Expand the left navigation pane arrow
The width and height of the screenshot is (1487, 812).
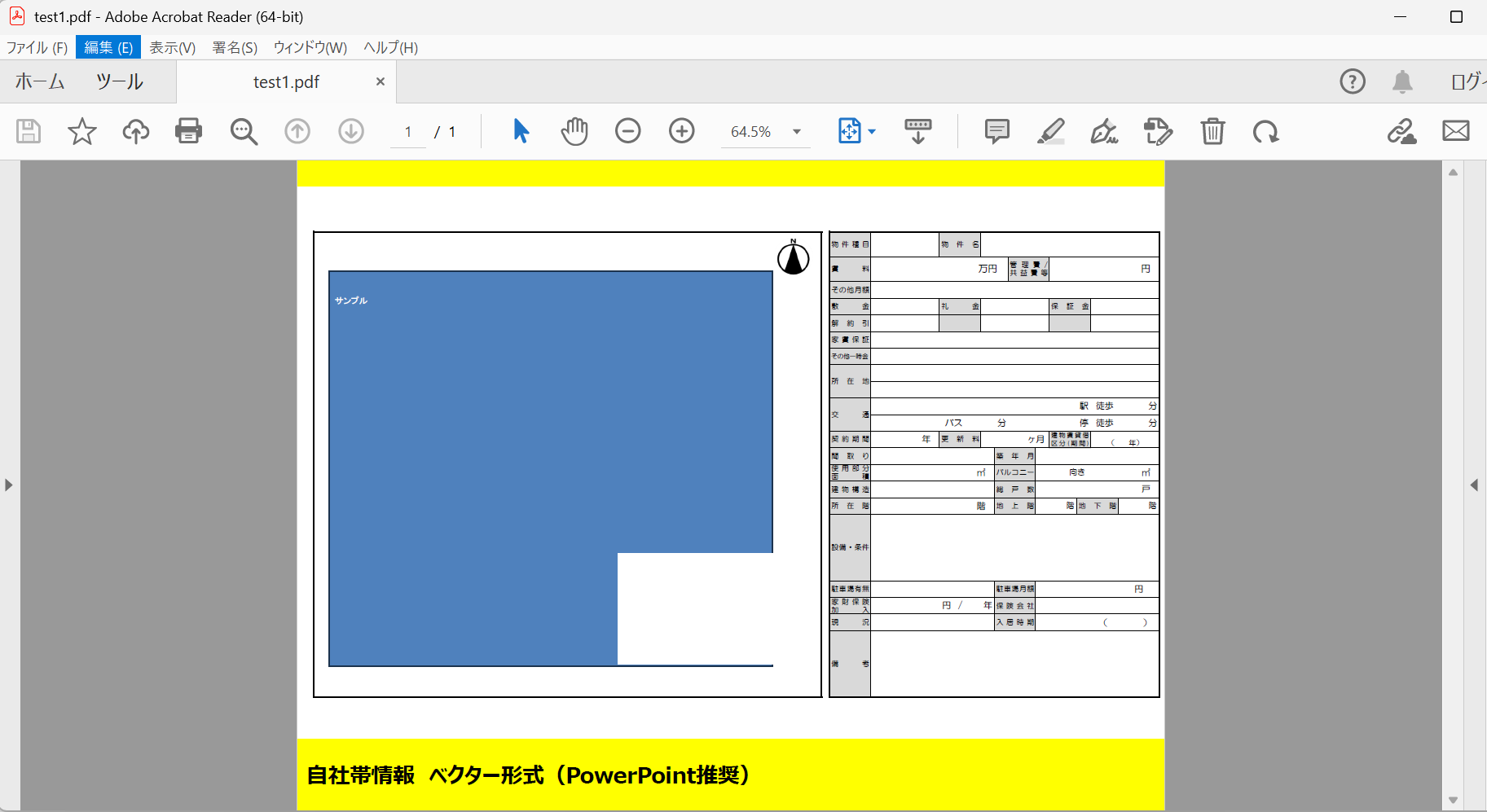click(9, 485)
